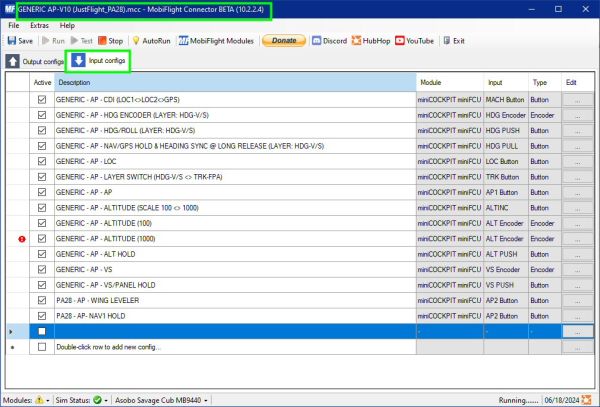Click the icon next to date in status bar
The image size is (600, 407).
click(586, 400)
